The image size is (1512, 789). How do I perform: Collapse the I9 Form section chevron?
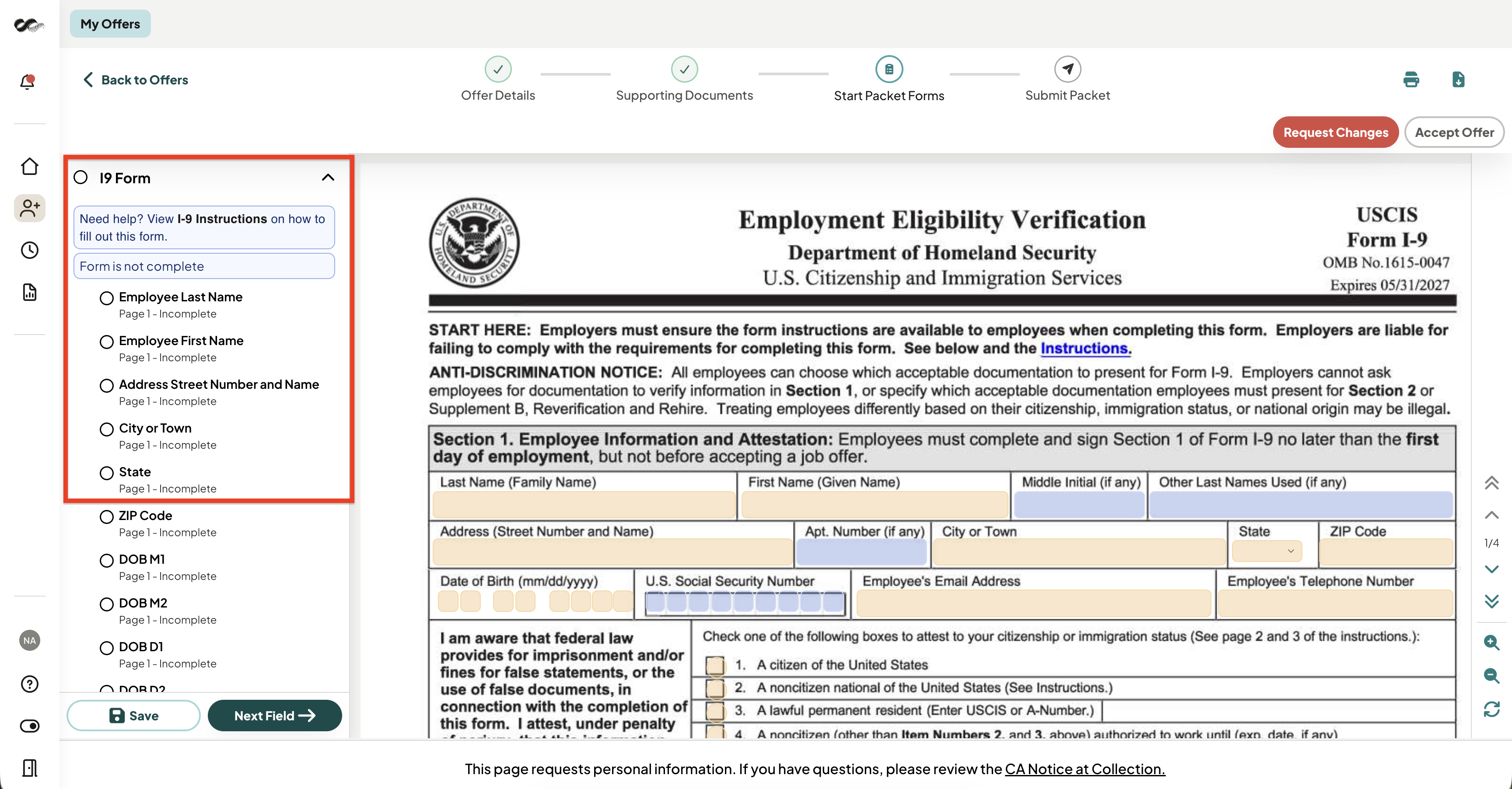328,177
